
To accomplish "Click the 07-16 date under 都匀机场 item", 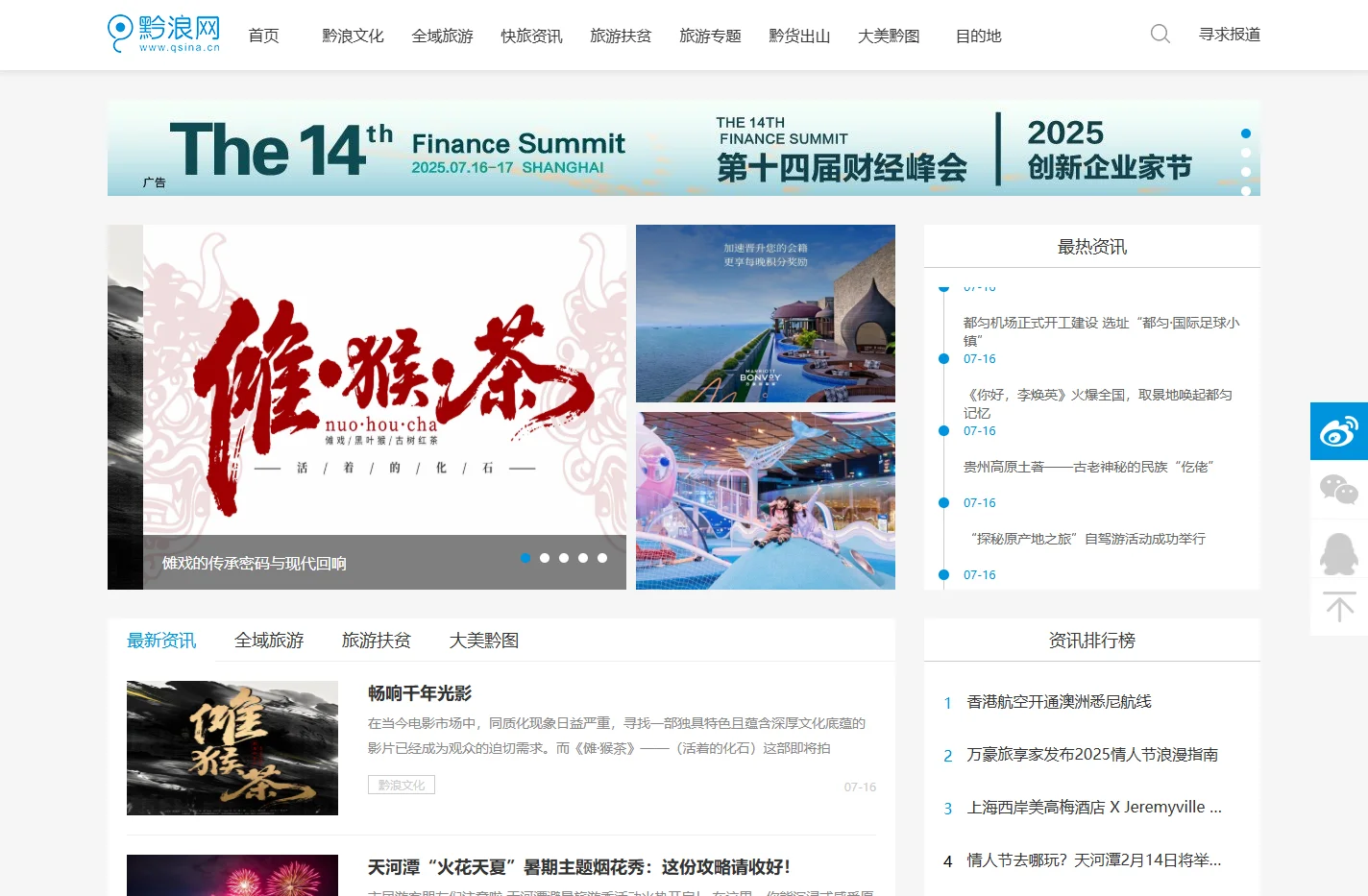I will point(980,359).
